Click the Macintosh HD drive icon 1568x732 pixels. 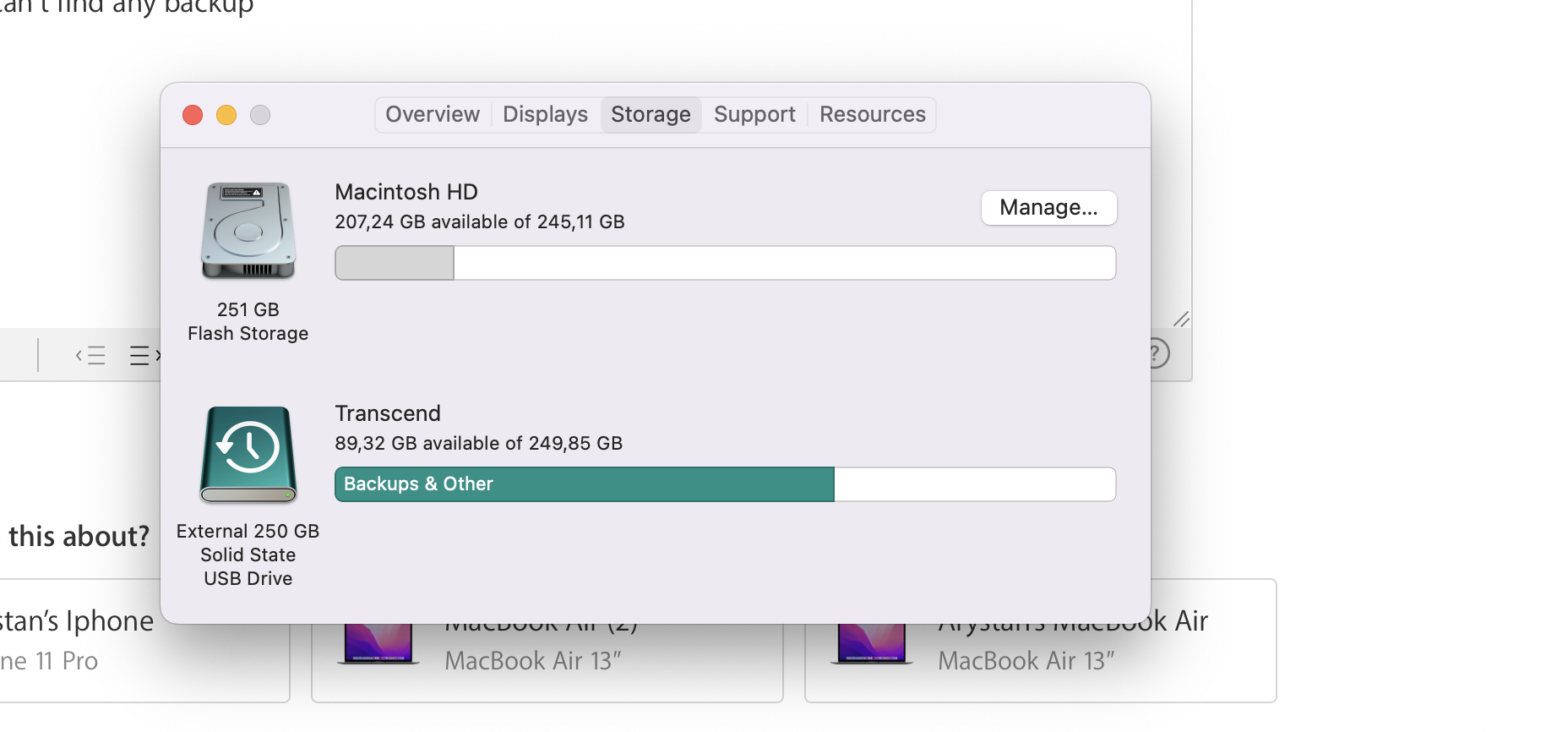click(248, 231)
